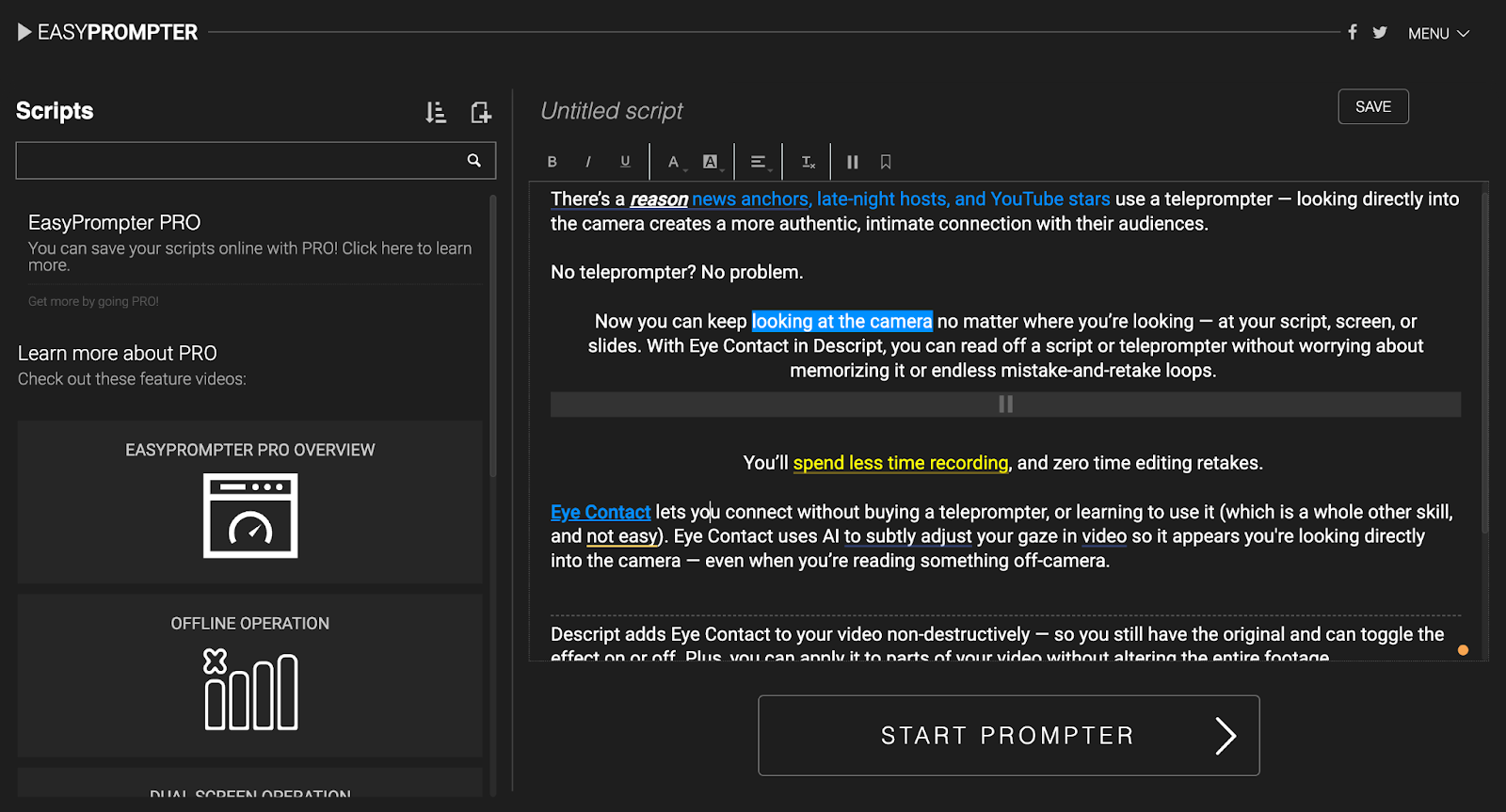Insert a pause marker from toolbar
Image resolution: width=1506 pixels, height=812 pixels.
(852, 162)
